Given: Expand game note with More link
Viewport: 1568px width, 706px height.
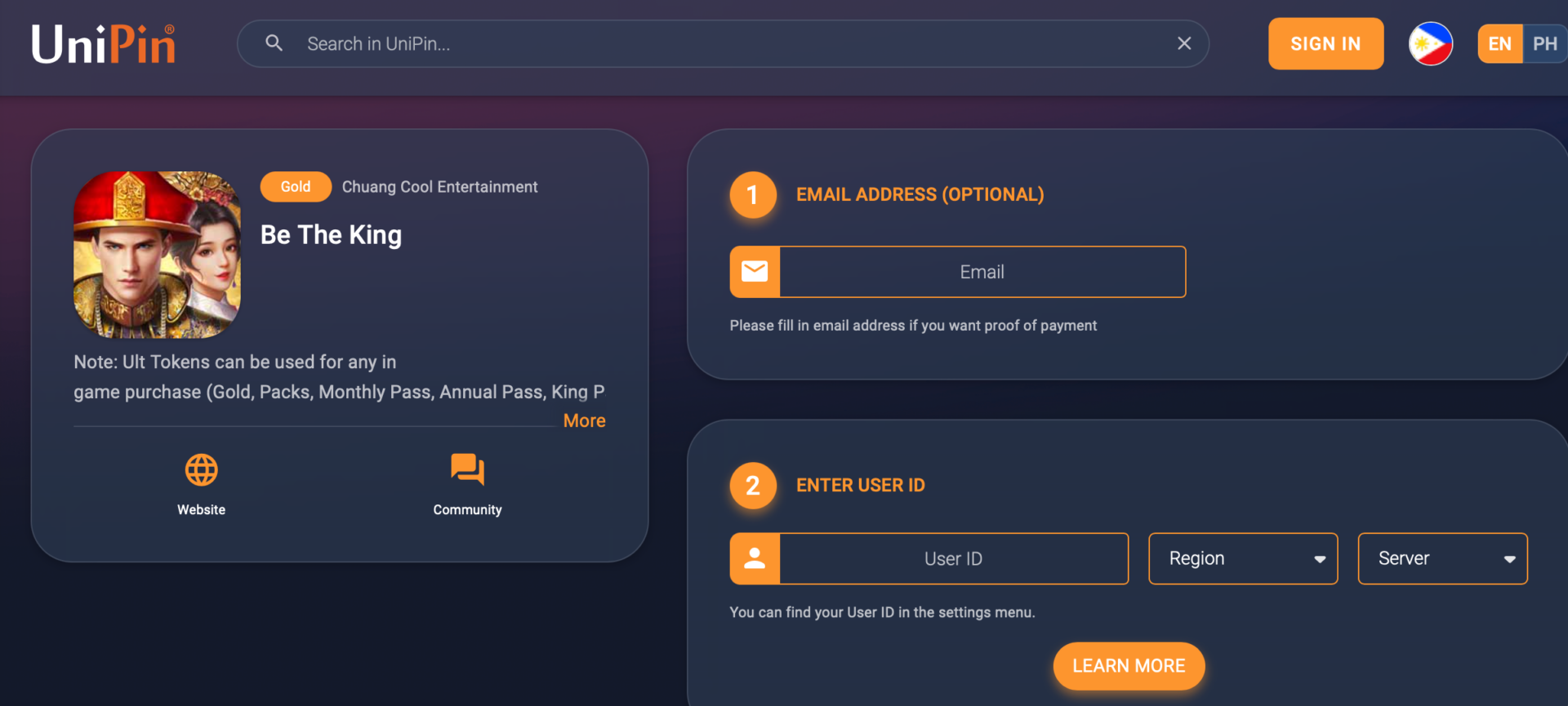Looking at the screenshot, I should tap(584, 421).
